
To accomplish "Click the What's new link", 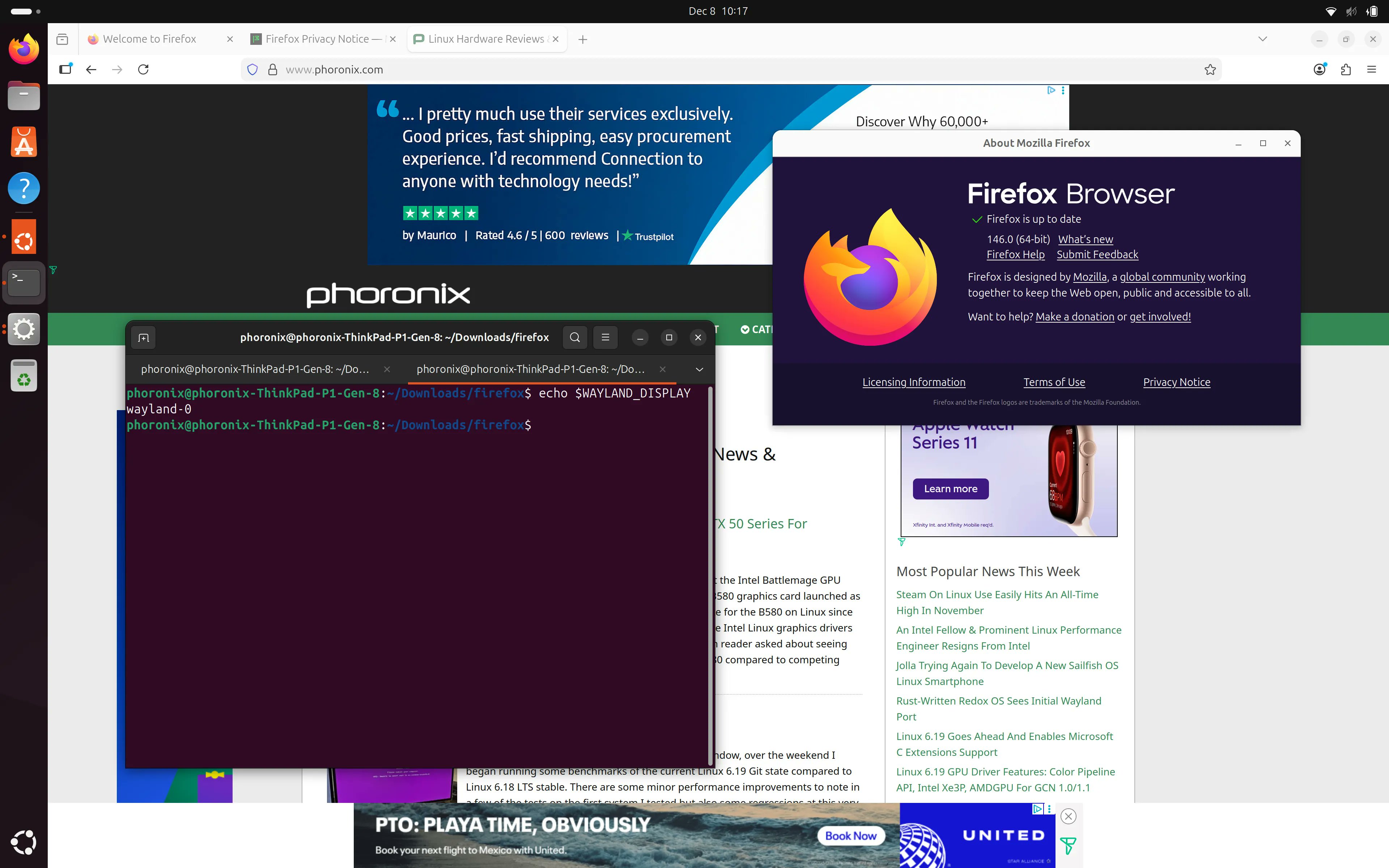I will point(1084,239).
